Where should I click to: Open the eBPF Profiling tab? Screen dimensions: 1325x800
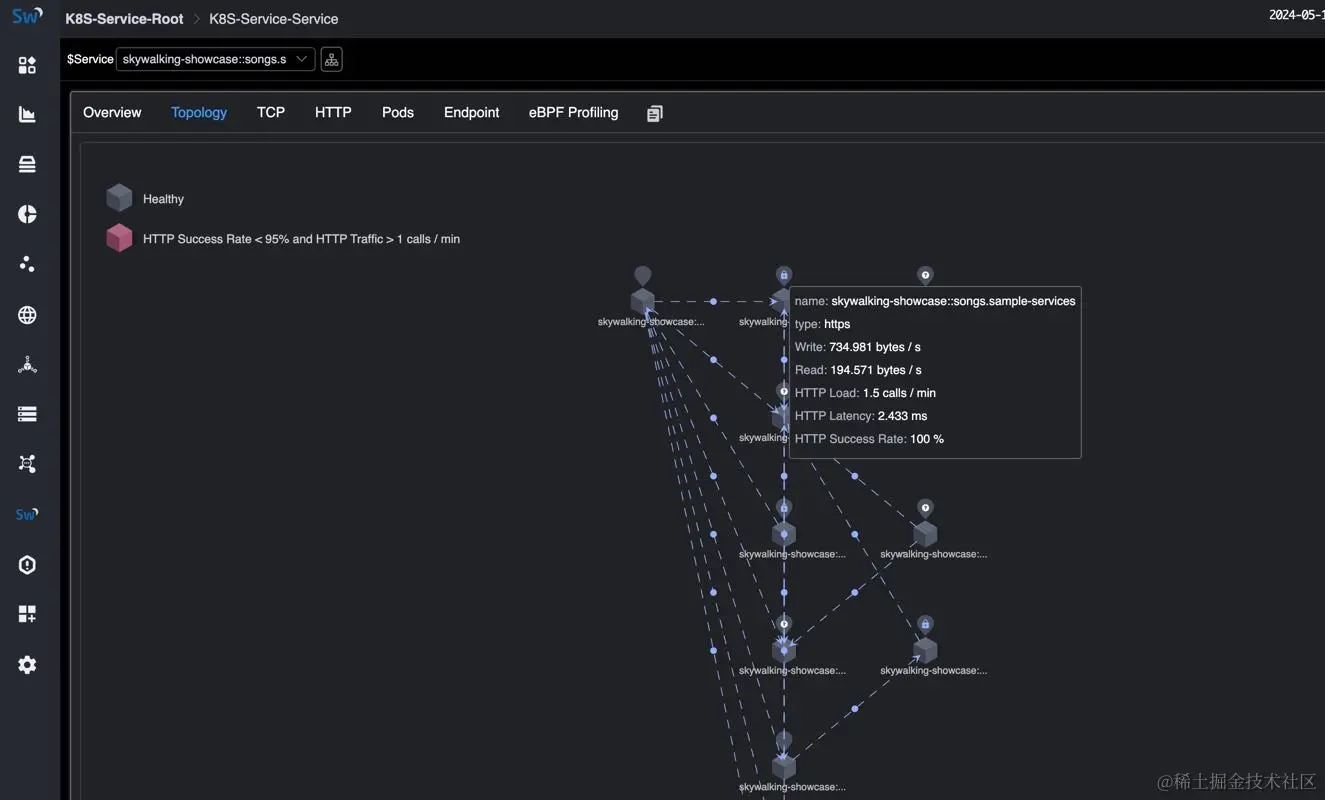tap(573, 112)
